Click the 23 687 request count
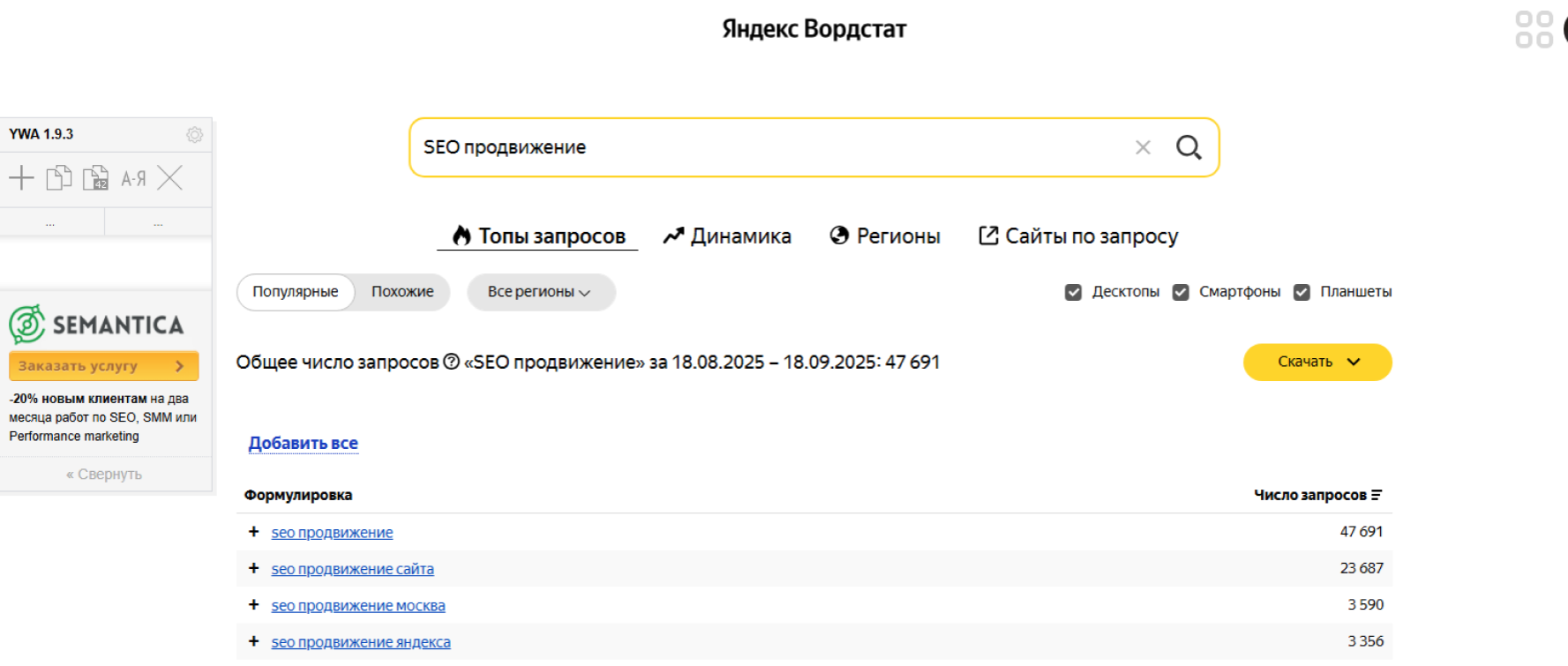Image resolution: width=1568 pixels, height=666 pixels. 1362,568
